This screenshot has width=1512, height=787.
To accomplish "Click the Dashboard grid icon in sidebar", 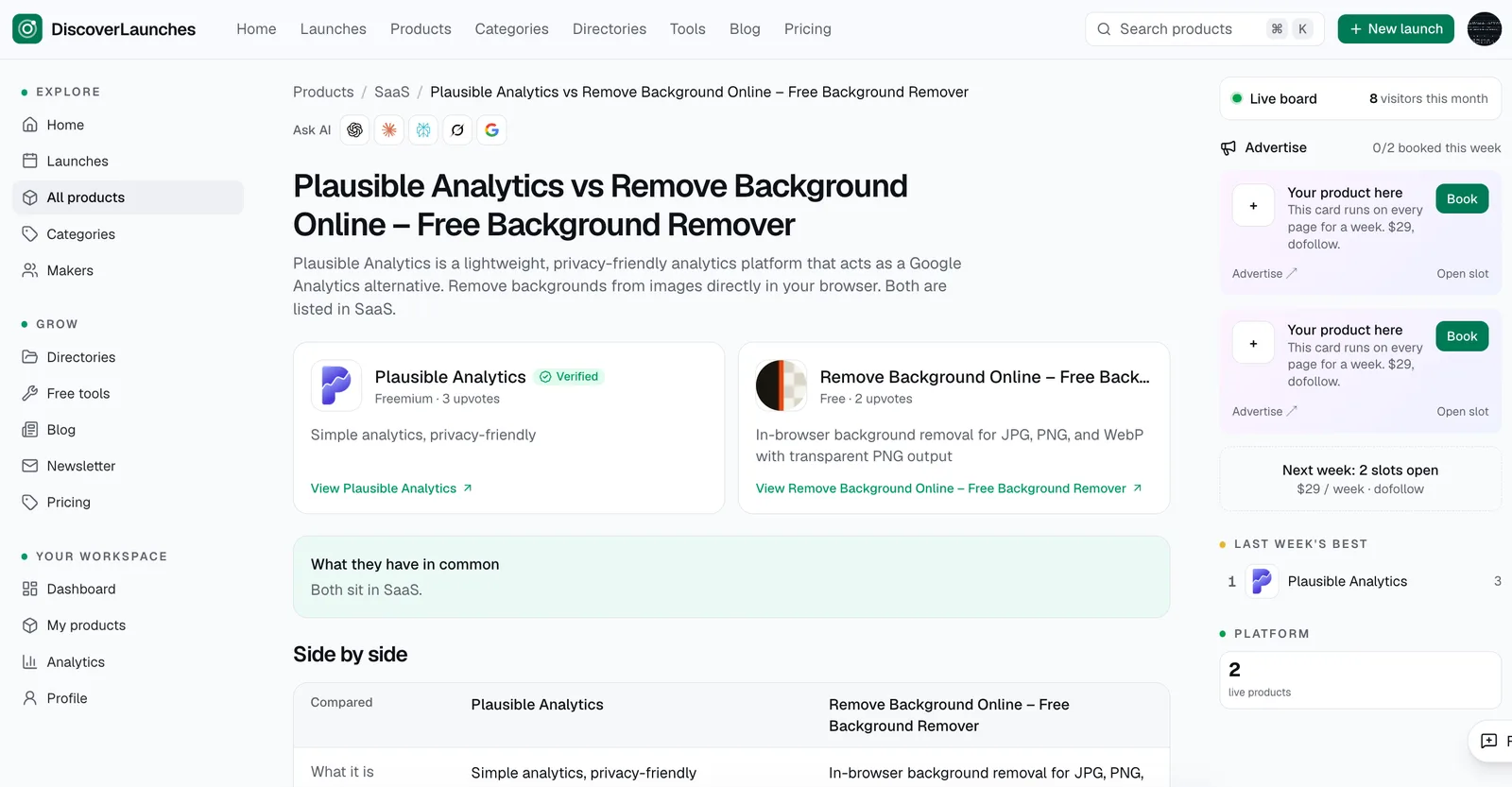I will click(x=30, y=589).
